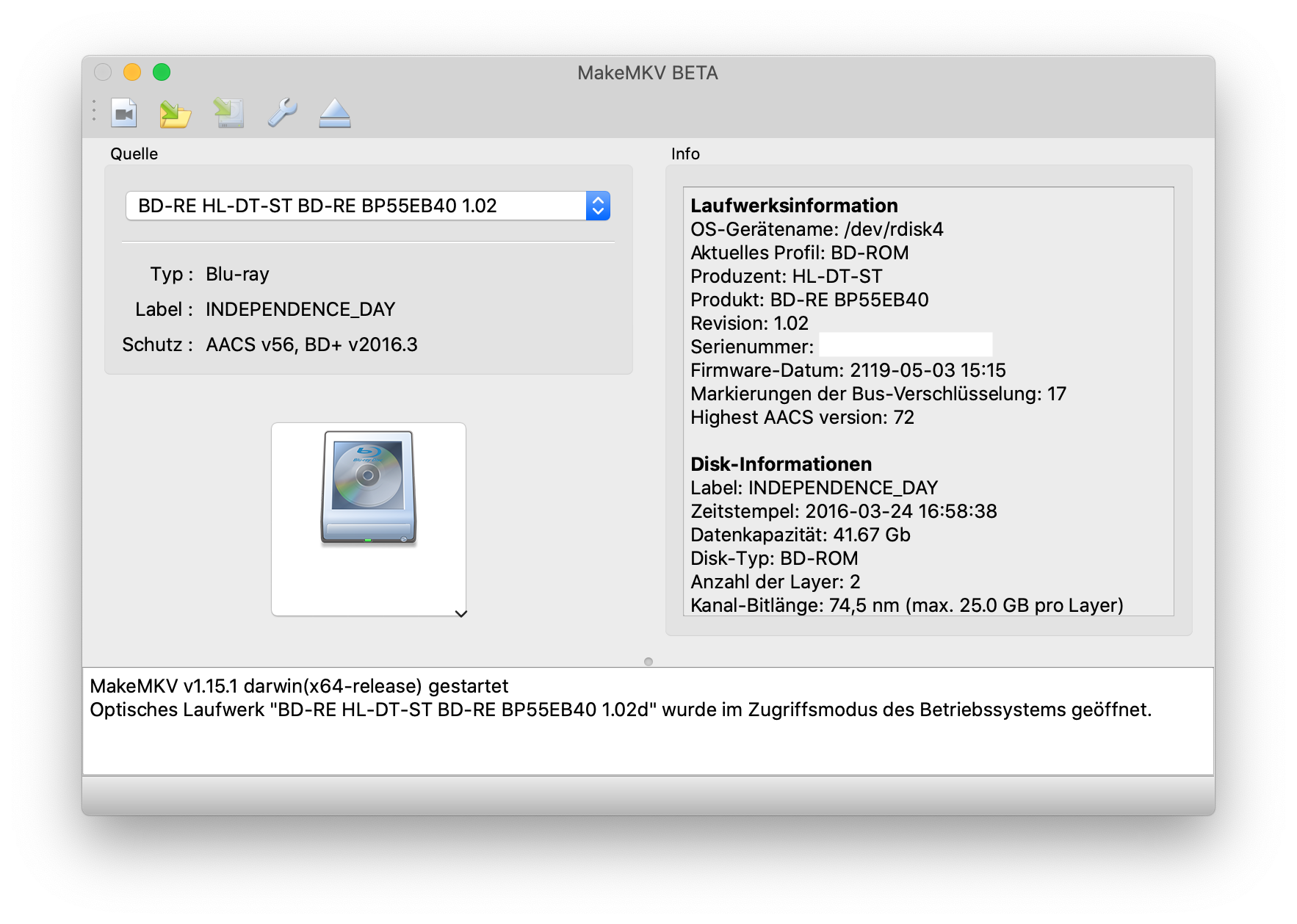
Task: Click 'OS-Gerätename: /dev/rdisk4' line
Action: pos(817,229)
